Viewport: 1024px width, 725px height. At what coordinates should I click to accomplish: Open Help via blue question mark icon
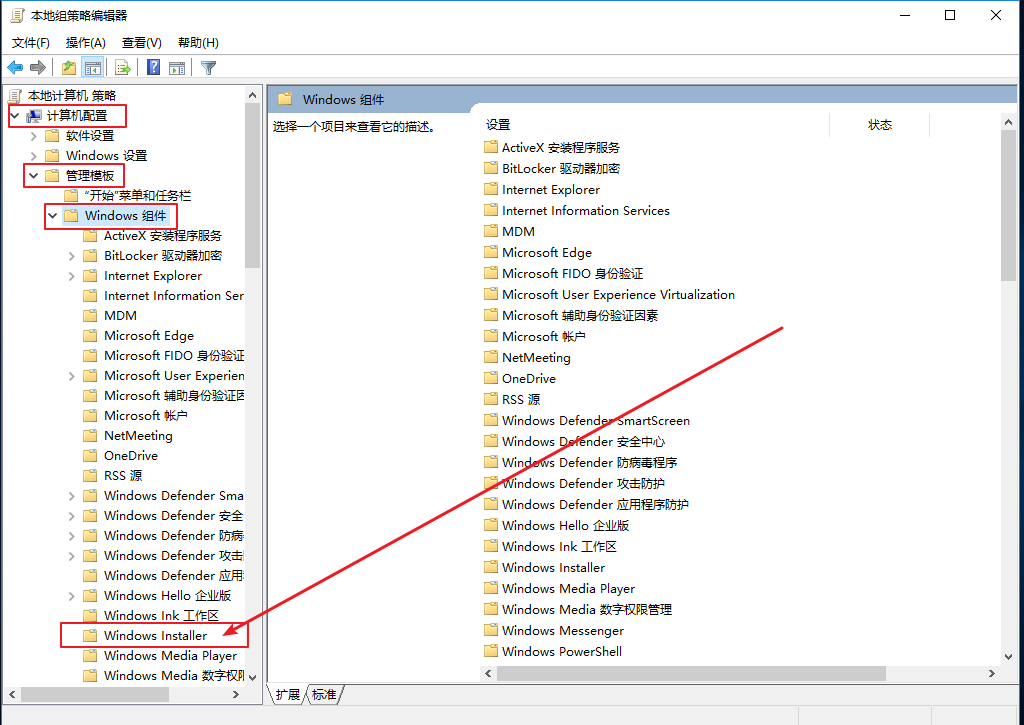click(x=154, y=68)
